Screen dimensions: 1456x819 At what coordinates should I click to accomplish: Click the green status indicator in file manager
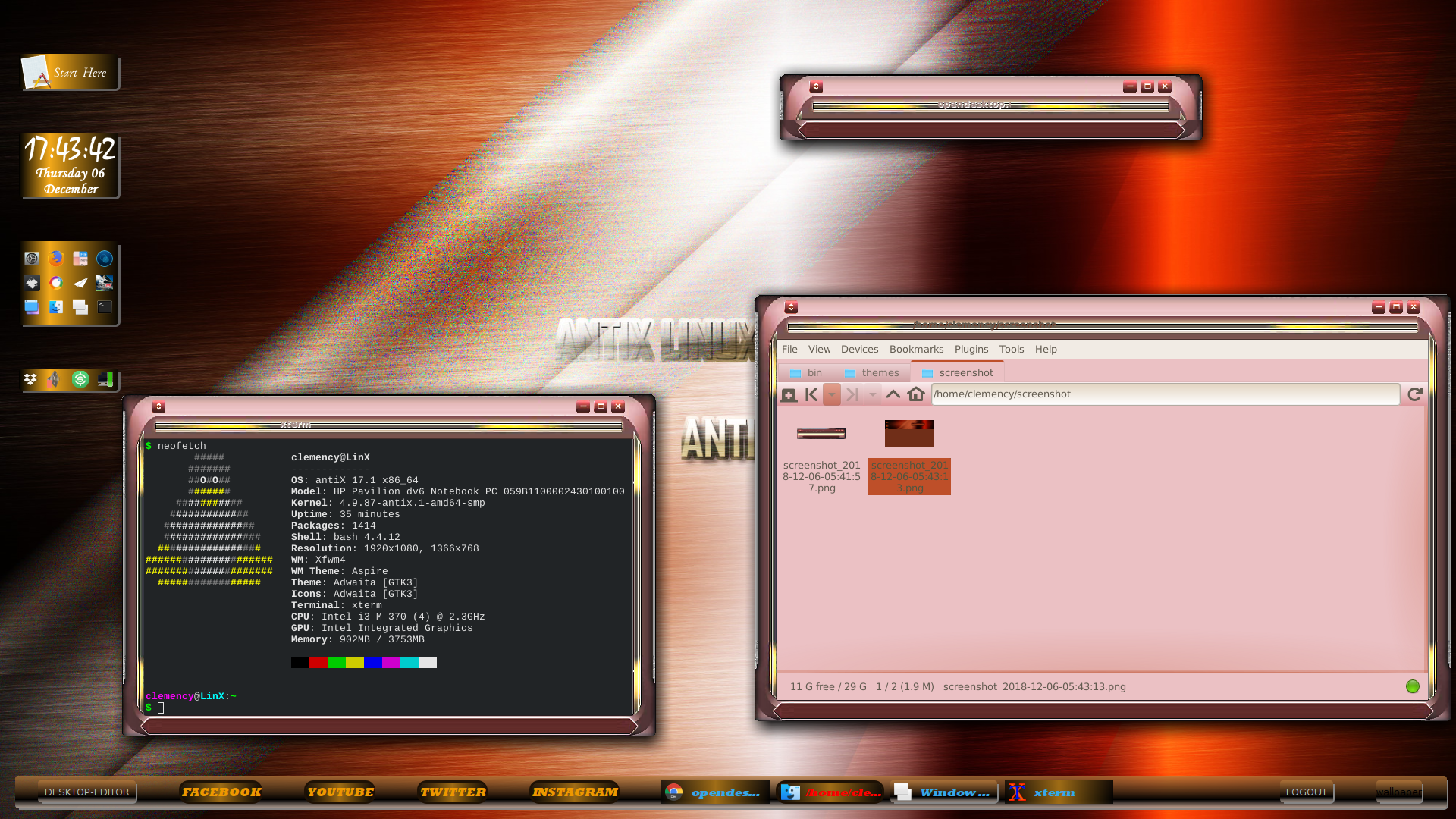pyautogui.click(x=1413, y=686)
